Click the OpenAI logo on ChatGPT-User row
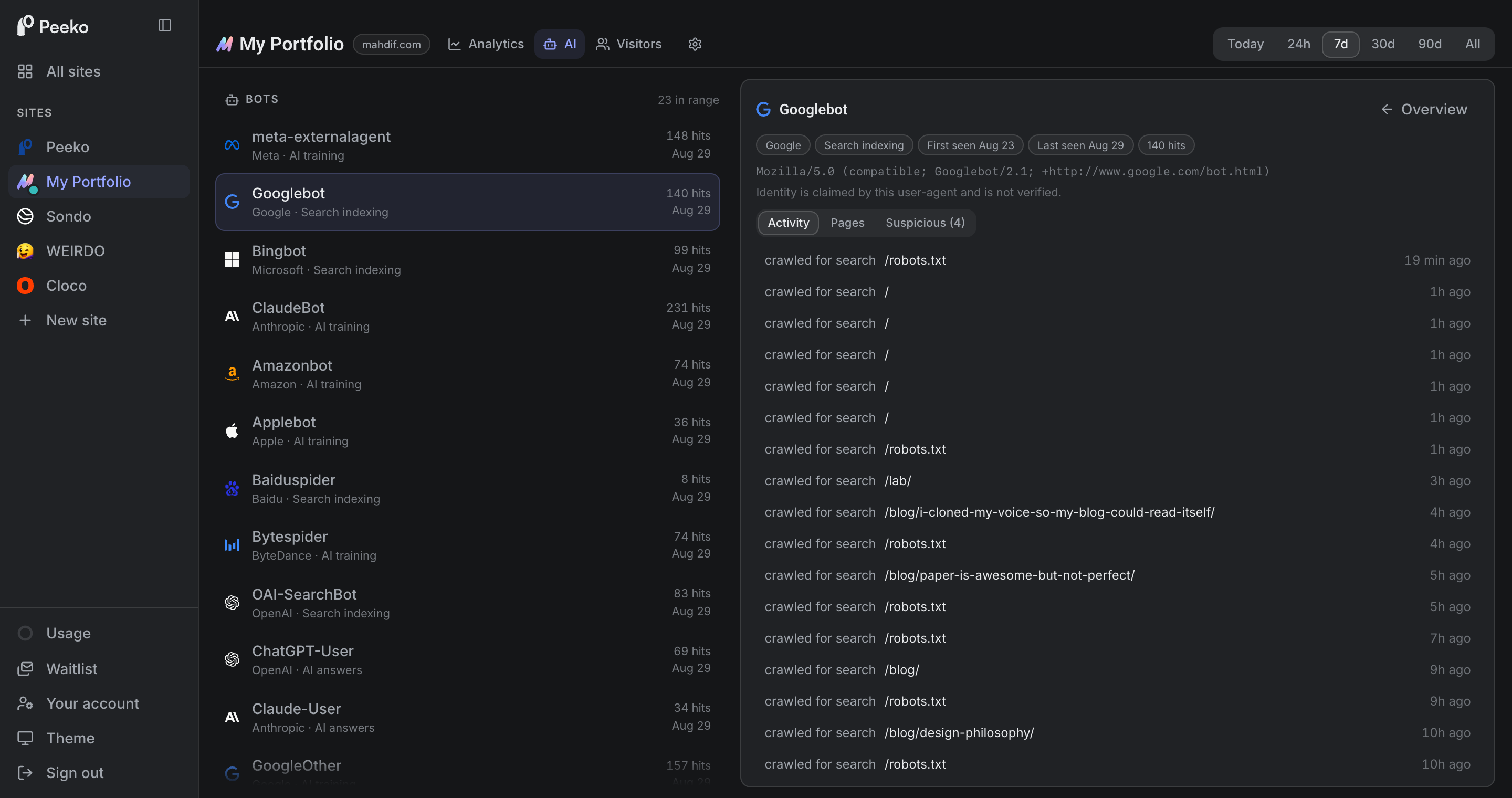This screenshot has width=1512, height=798. pos(232,659)
